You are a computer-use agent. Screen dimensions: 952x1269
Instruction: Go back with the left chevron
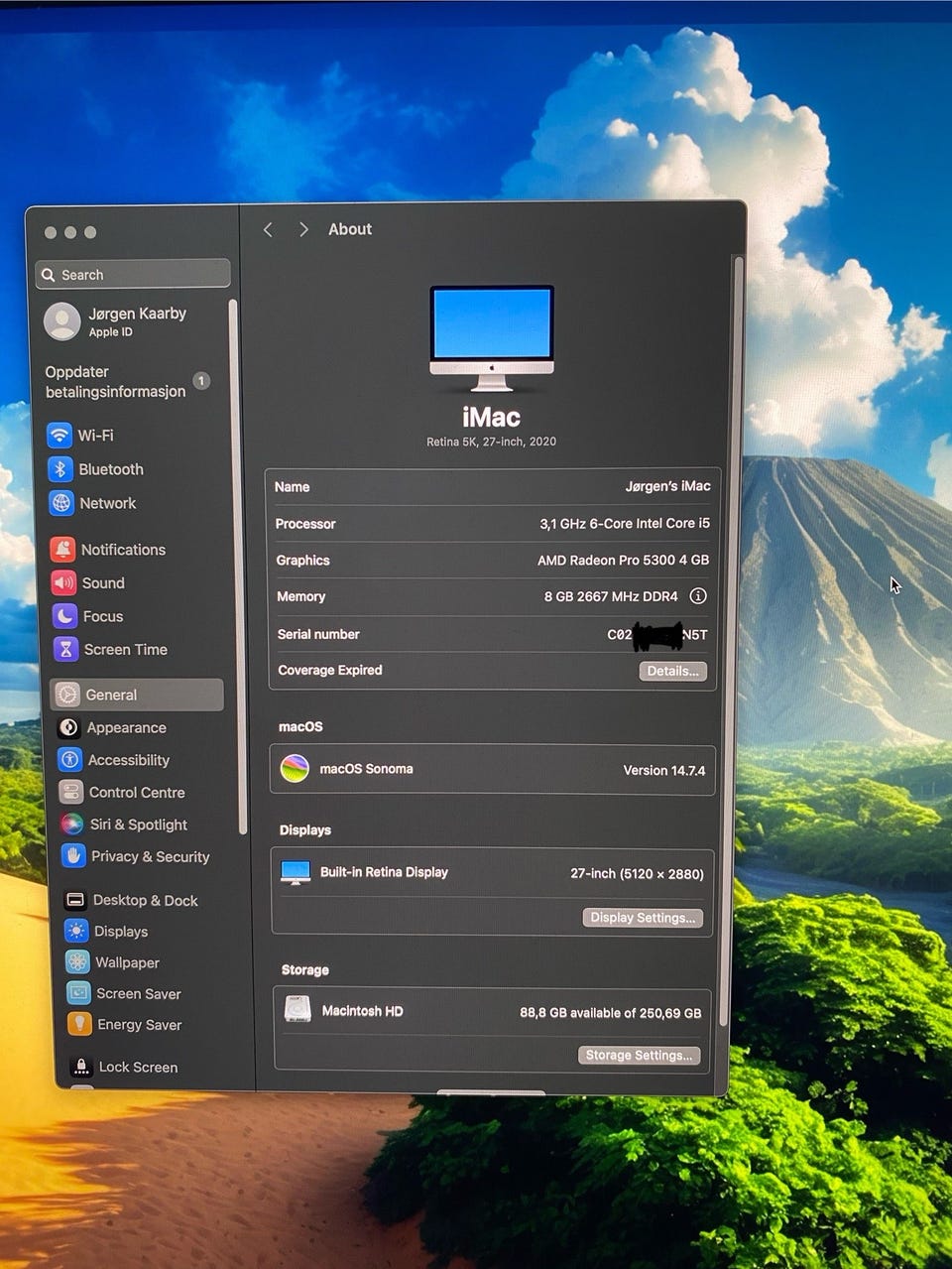268,229
